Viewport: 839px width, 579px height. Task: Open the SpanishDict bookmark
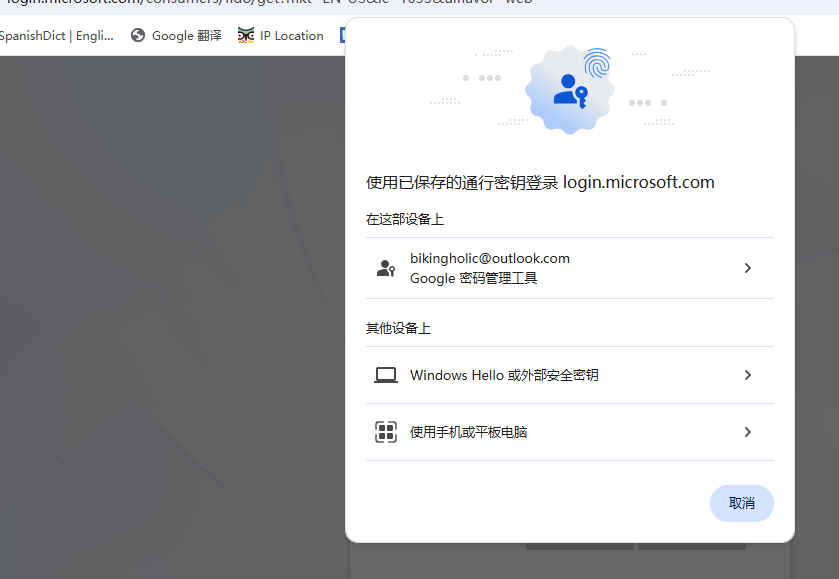click(x=56, y=35)
